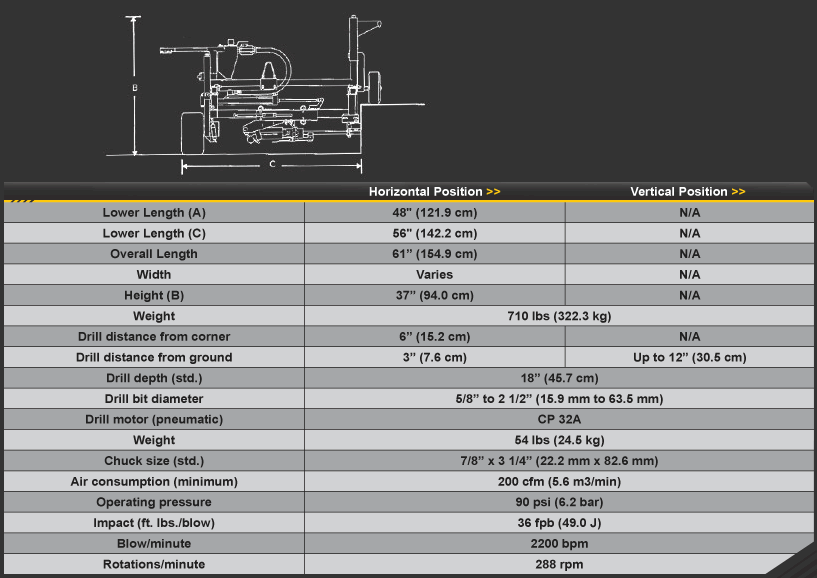Select the 'Chuck size (std.)' label

[154, 461]
